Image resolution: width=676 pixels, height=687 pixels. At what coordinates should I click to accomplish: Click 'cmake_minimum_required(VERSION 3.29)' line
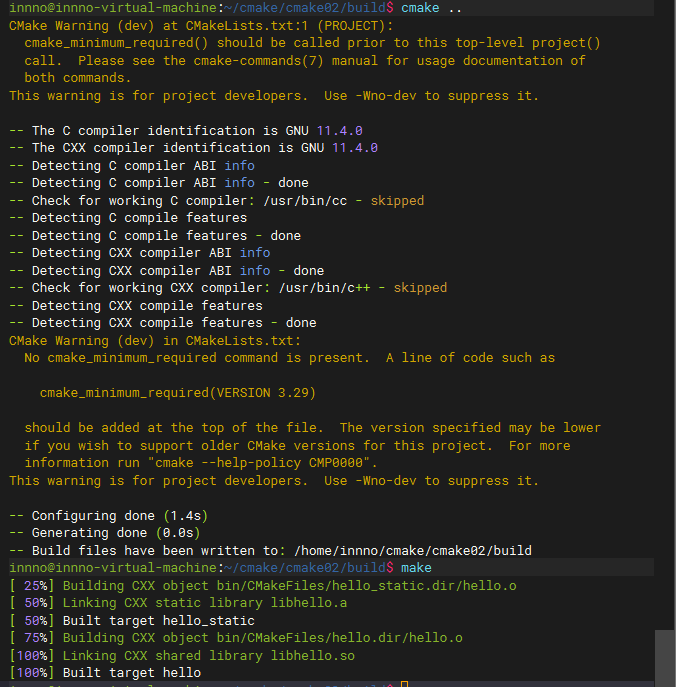coord(177,393)
